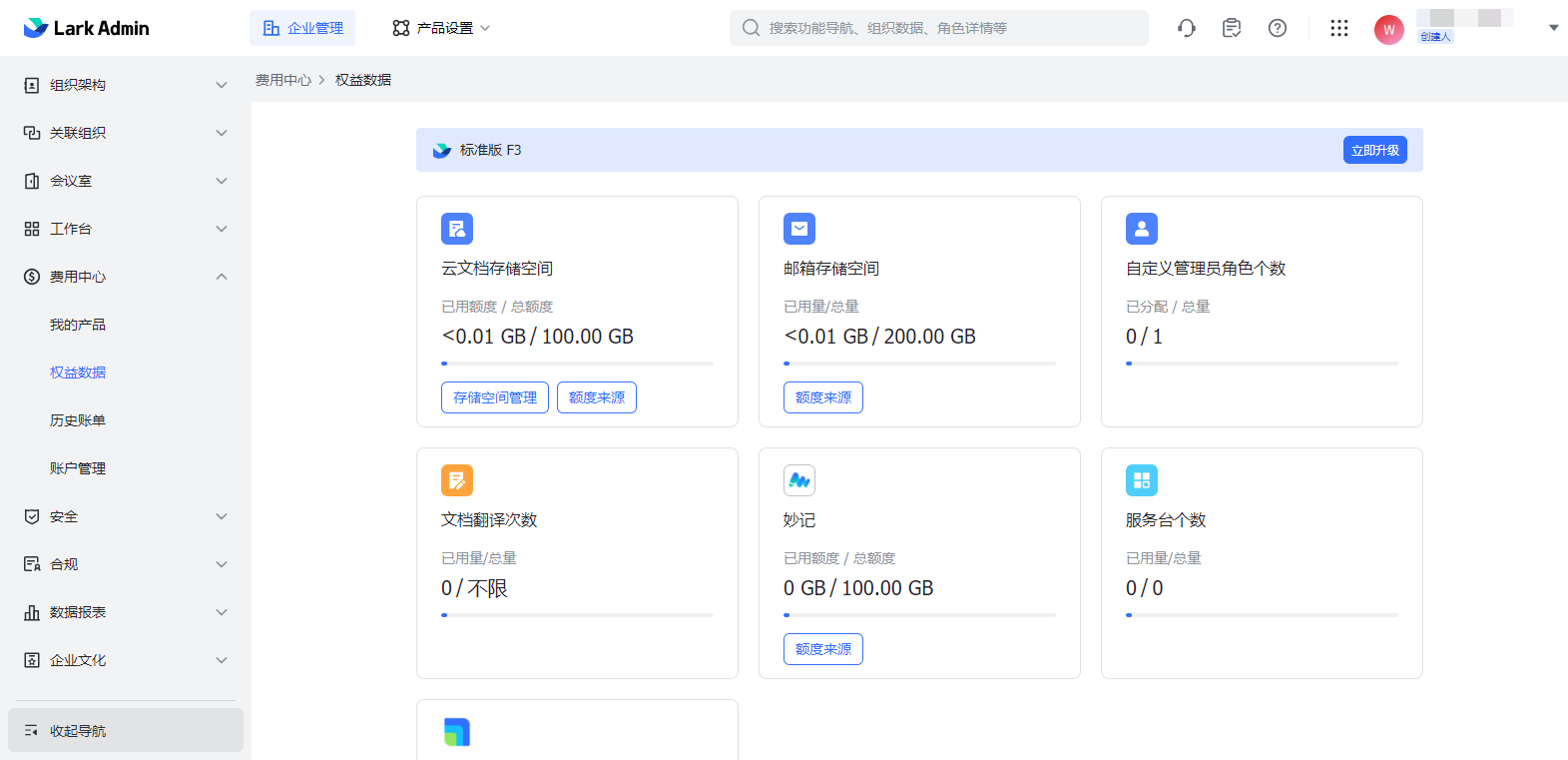Click the 文档翻译次数 orange icon

pos(457,480)
